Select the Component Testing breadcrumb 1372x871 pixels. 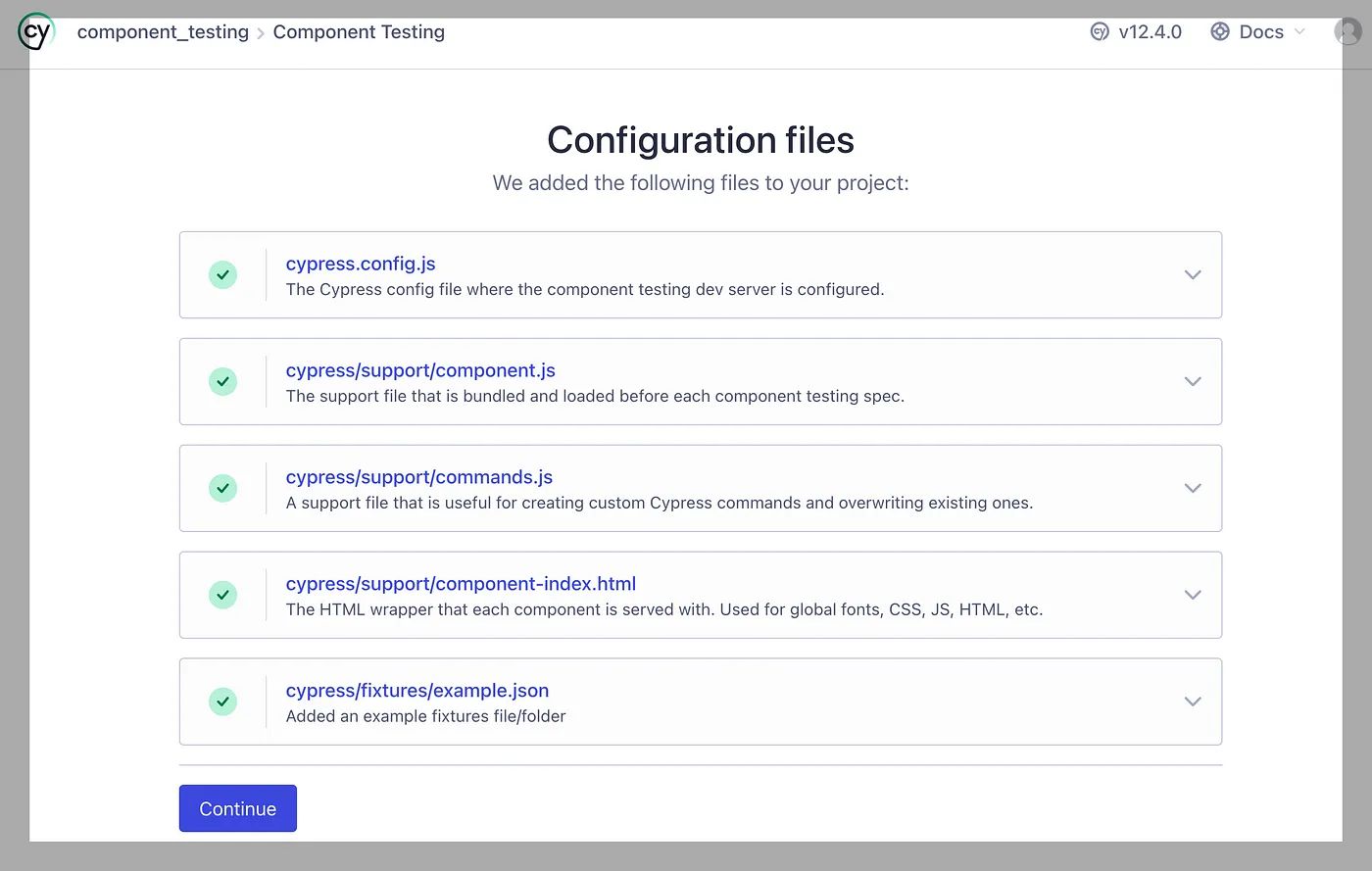359,31
